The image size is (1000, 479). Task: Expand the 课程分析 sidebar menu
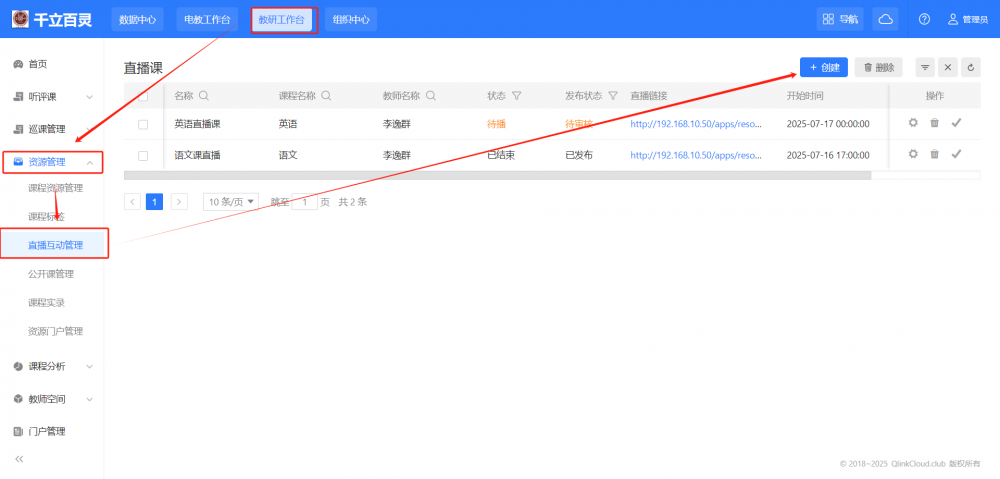(x=55, y=366)
